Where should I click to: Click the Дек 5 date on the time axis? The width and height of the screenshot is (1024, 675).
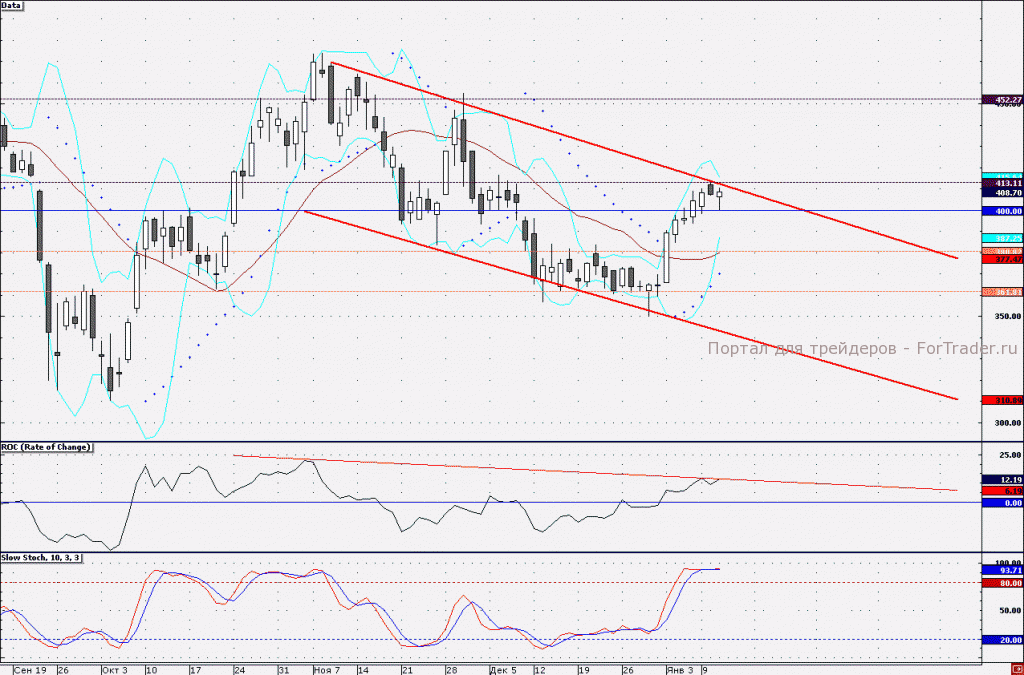pyautogui.click(x=503, y=670)
